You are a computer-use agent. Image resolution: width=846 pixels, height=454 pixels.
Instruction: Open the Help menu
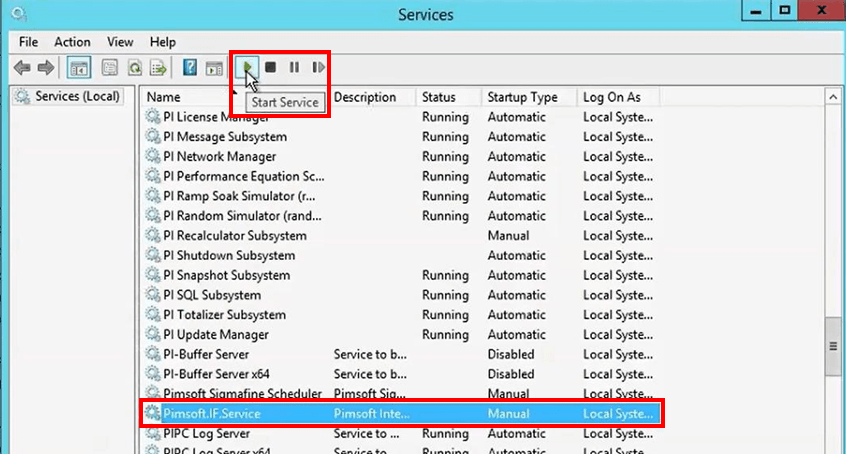pos(162,42)
